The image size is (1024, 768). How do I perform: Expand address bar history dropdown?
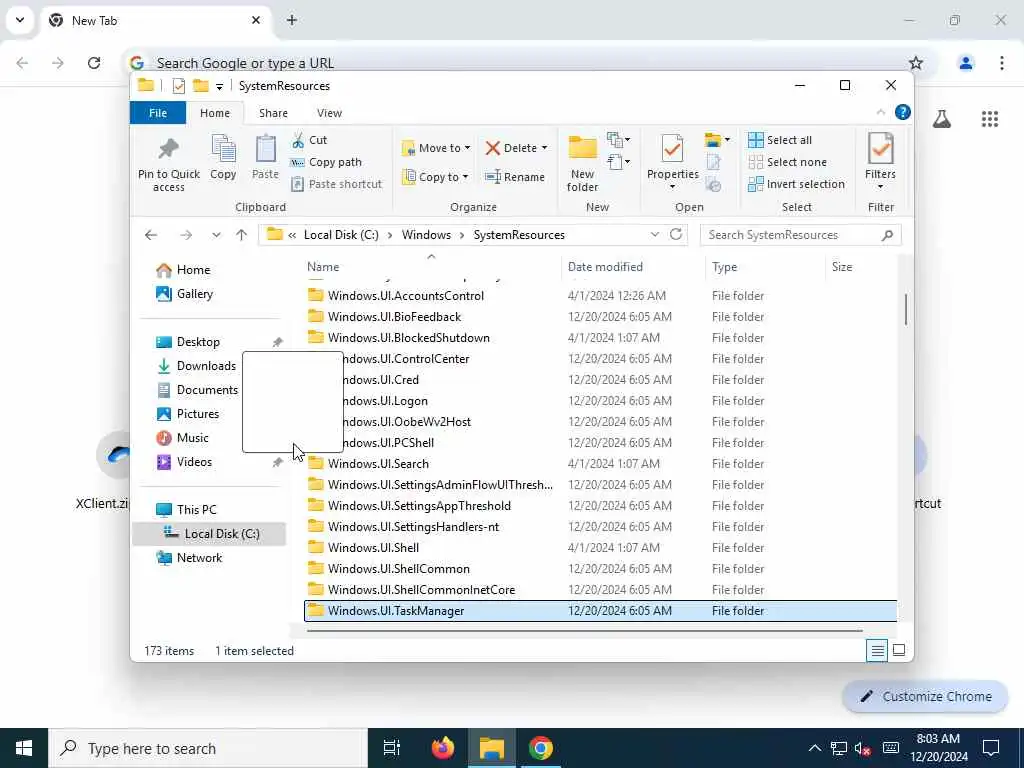tap(654, 234)
